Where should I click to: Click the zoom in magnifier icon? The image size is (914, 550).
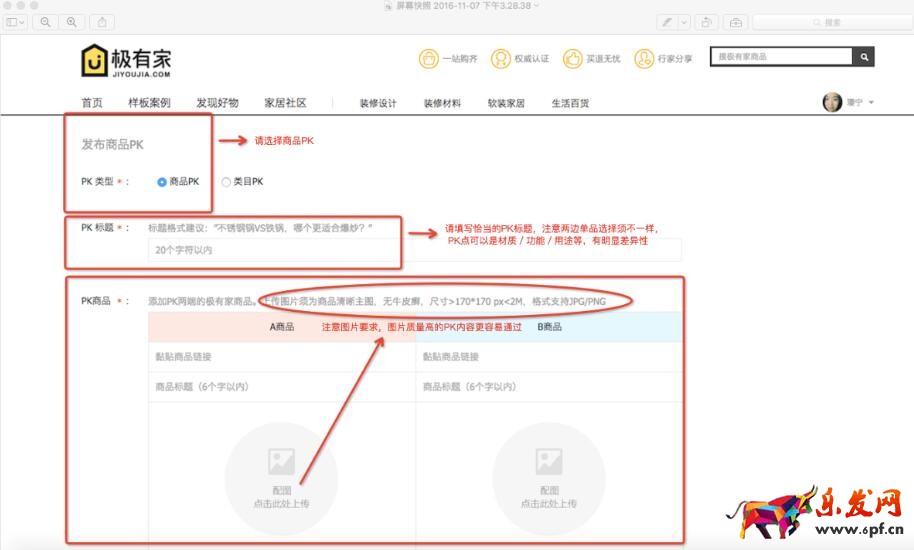tap(70, 22)
